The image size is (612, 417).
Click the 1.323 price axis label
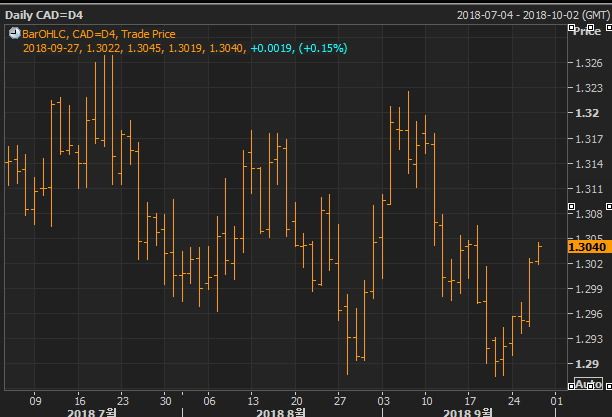coord(589,88)
